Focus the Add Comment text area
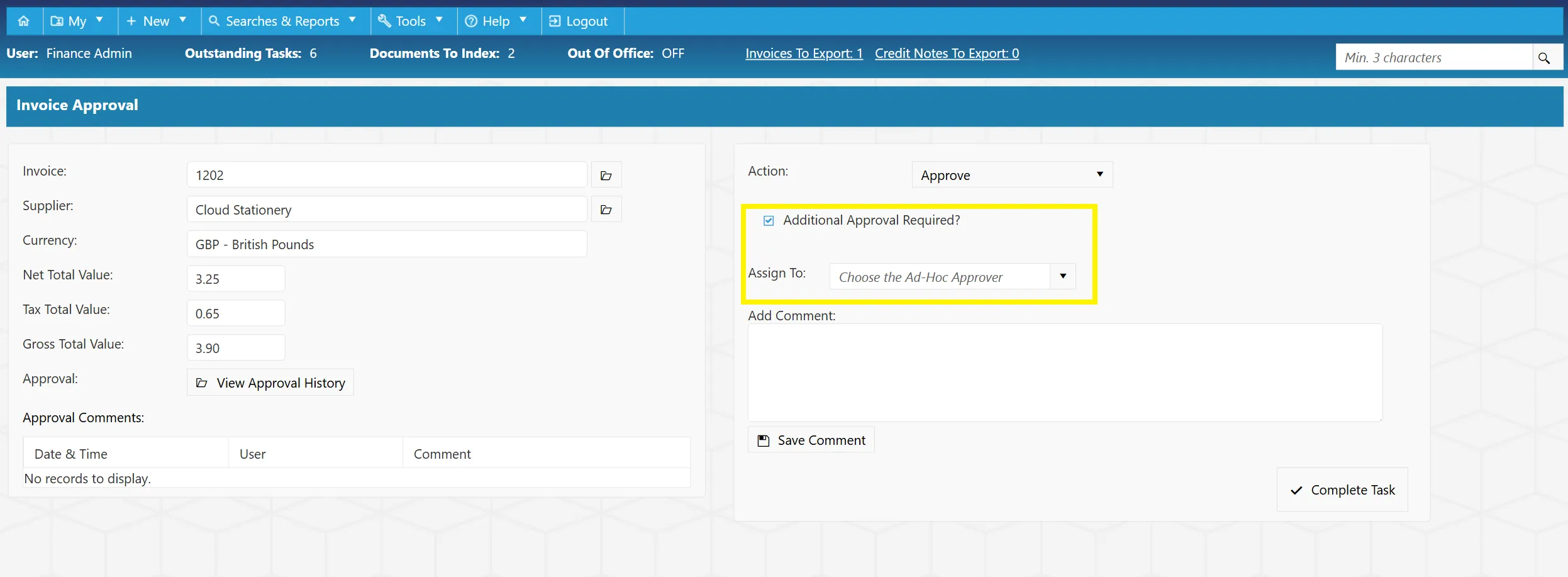Image resolution: width=1568 pixels, height=577 pixels. point(1065,373)
